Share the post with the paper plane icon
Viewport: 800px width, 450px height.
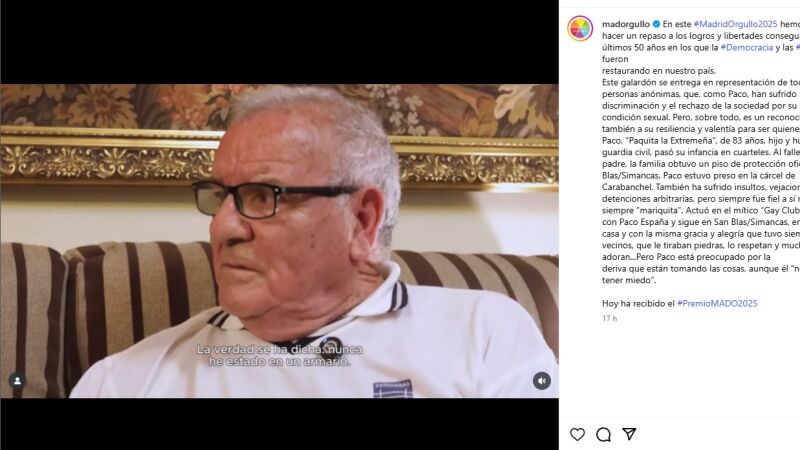tap(630, 434)
